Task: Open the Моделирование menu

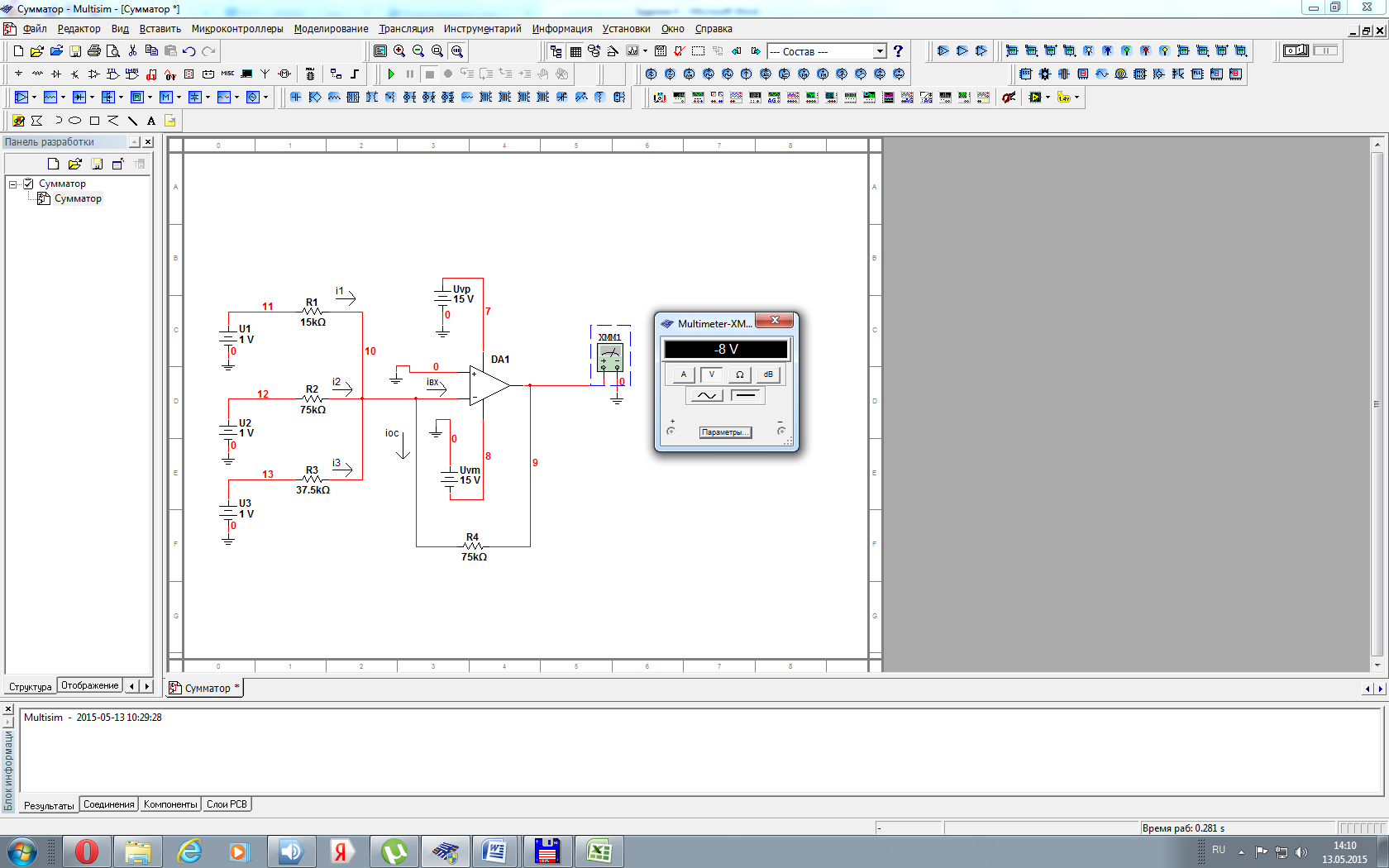Action: coord(332,29)
